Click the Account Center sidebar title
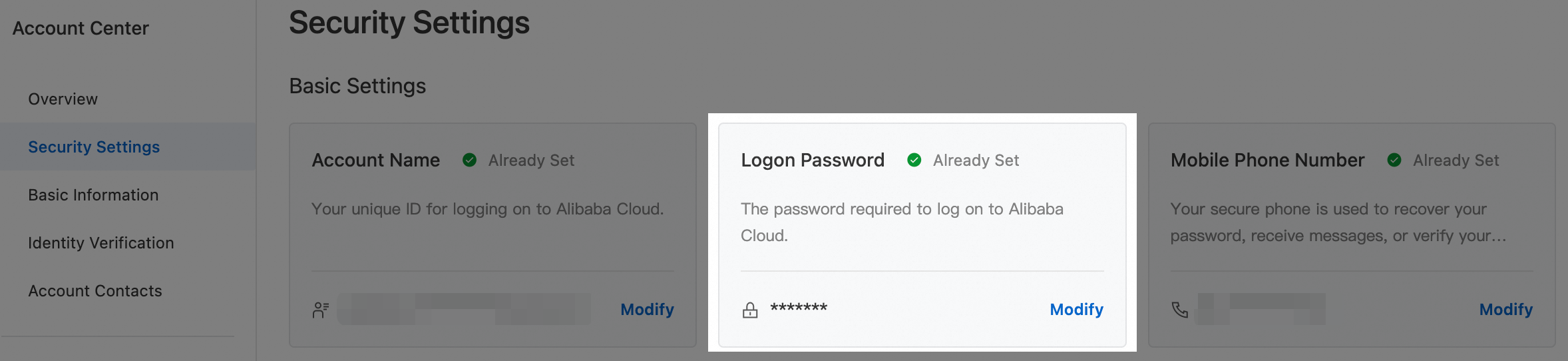 [81, 29]
